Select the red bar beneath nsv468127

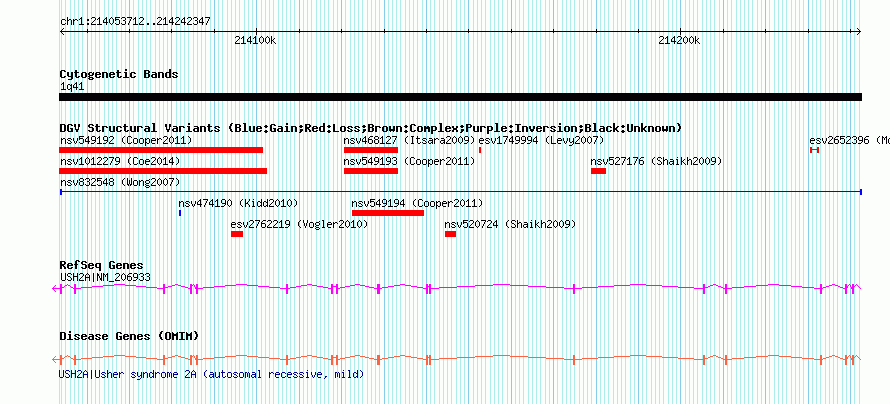[371, 150]
